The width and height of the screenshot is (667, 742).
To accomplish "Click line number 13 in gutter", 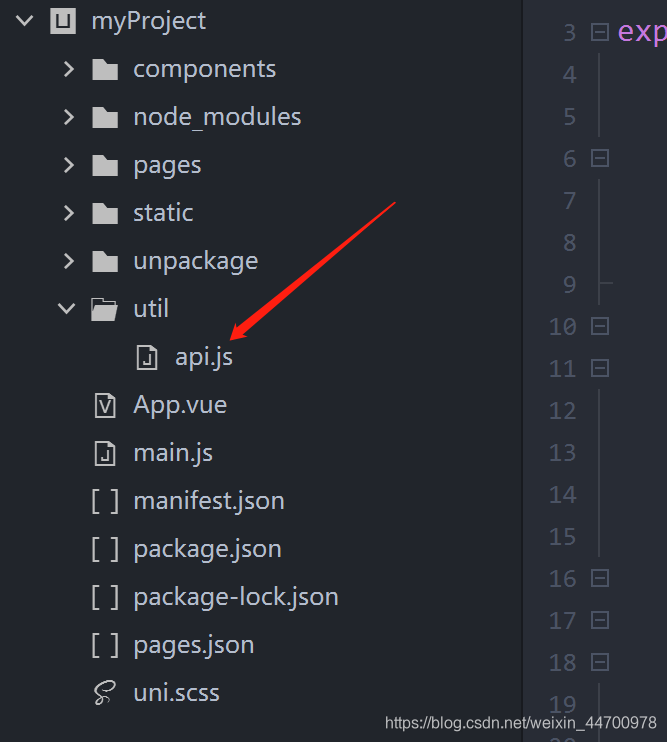I will coord(562,453).
